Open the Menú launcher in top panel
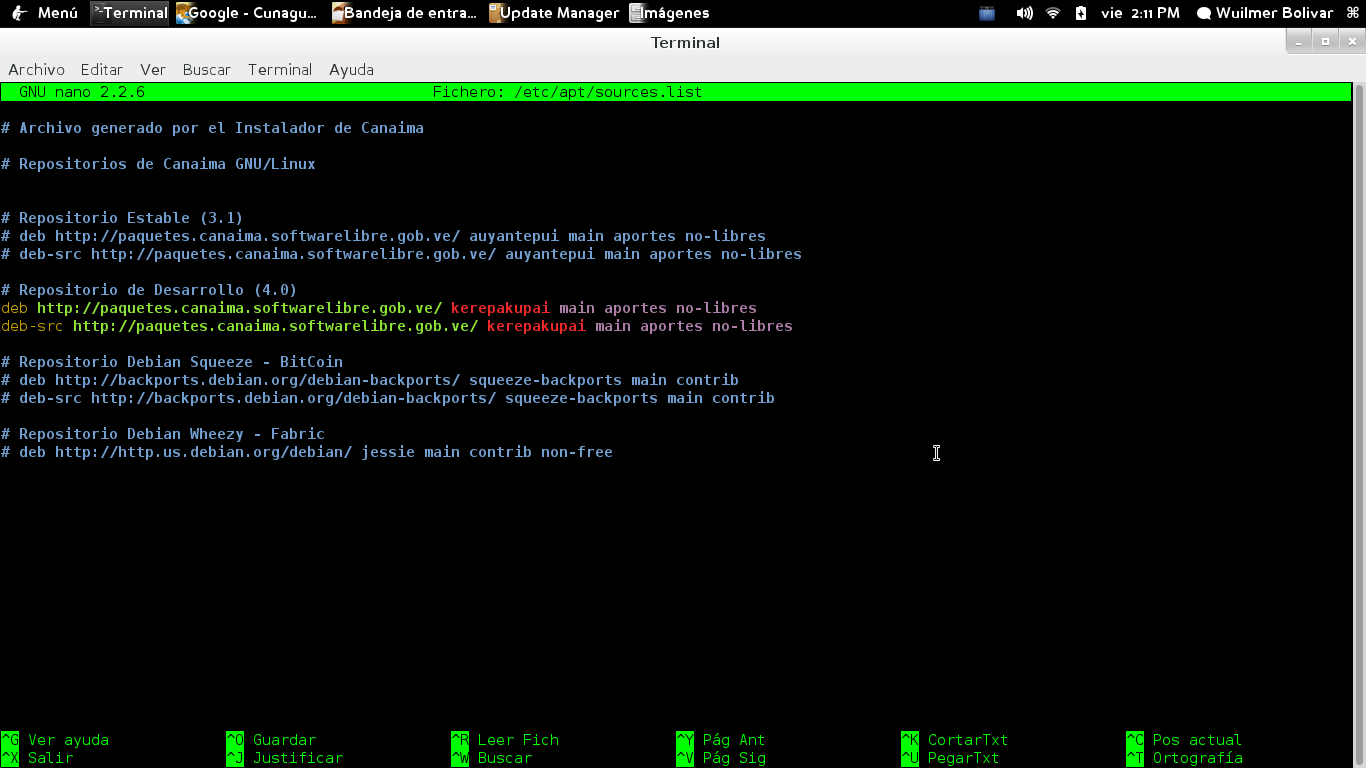The image size is (1366, 768). point(45,13)
